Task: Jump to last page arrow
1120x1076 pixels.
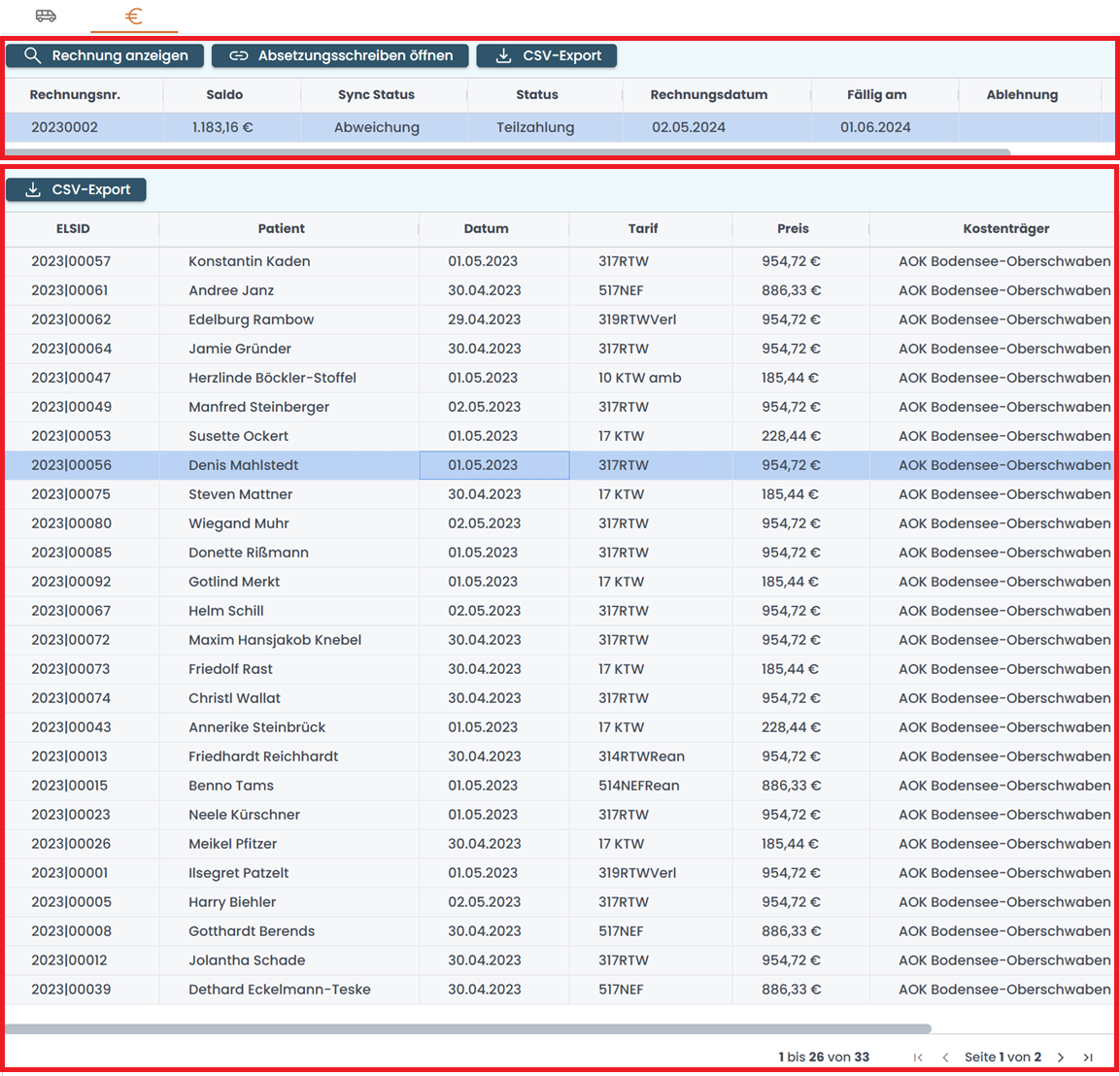Action: (1088, 1058)
